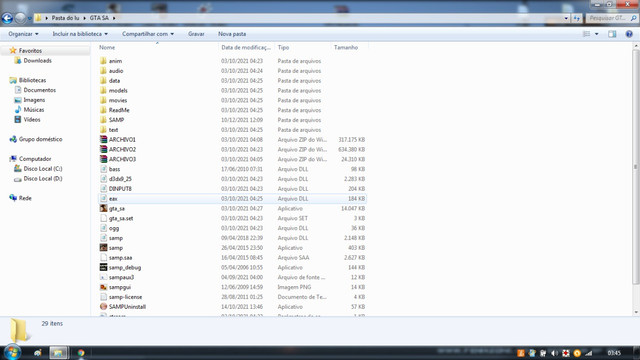Open Músicas library

33,109
